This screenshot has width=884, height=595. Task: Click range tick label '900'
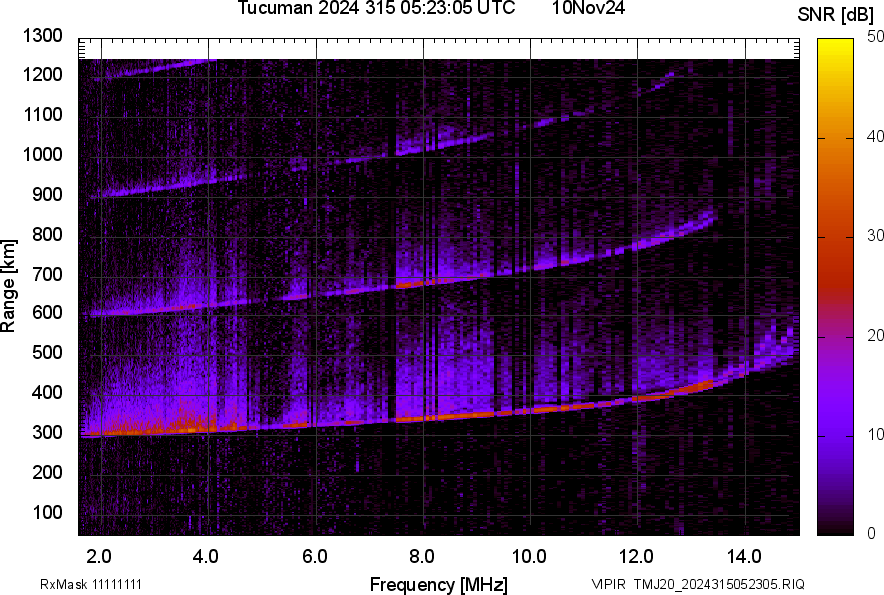[x=47, y=194]
